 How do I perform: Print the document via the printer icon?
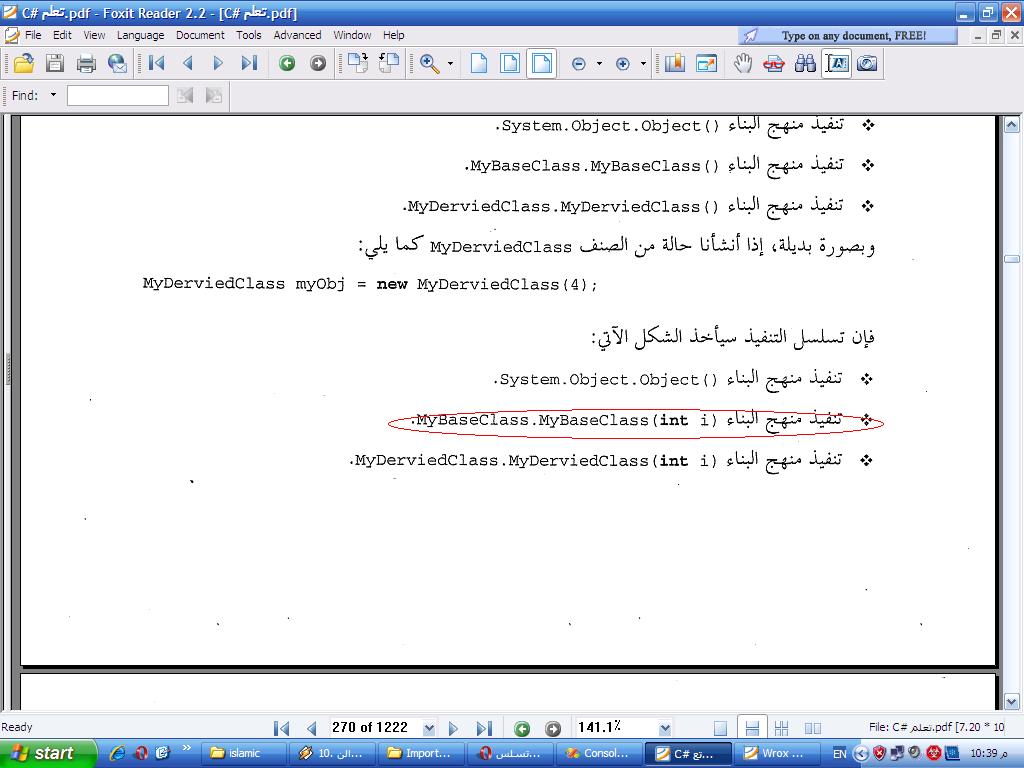[x=86, y=63]
